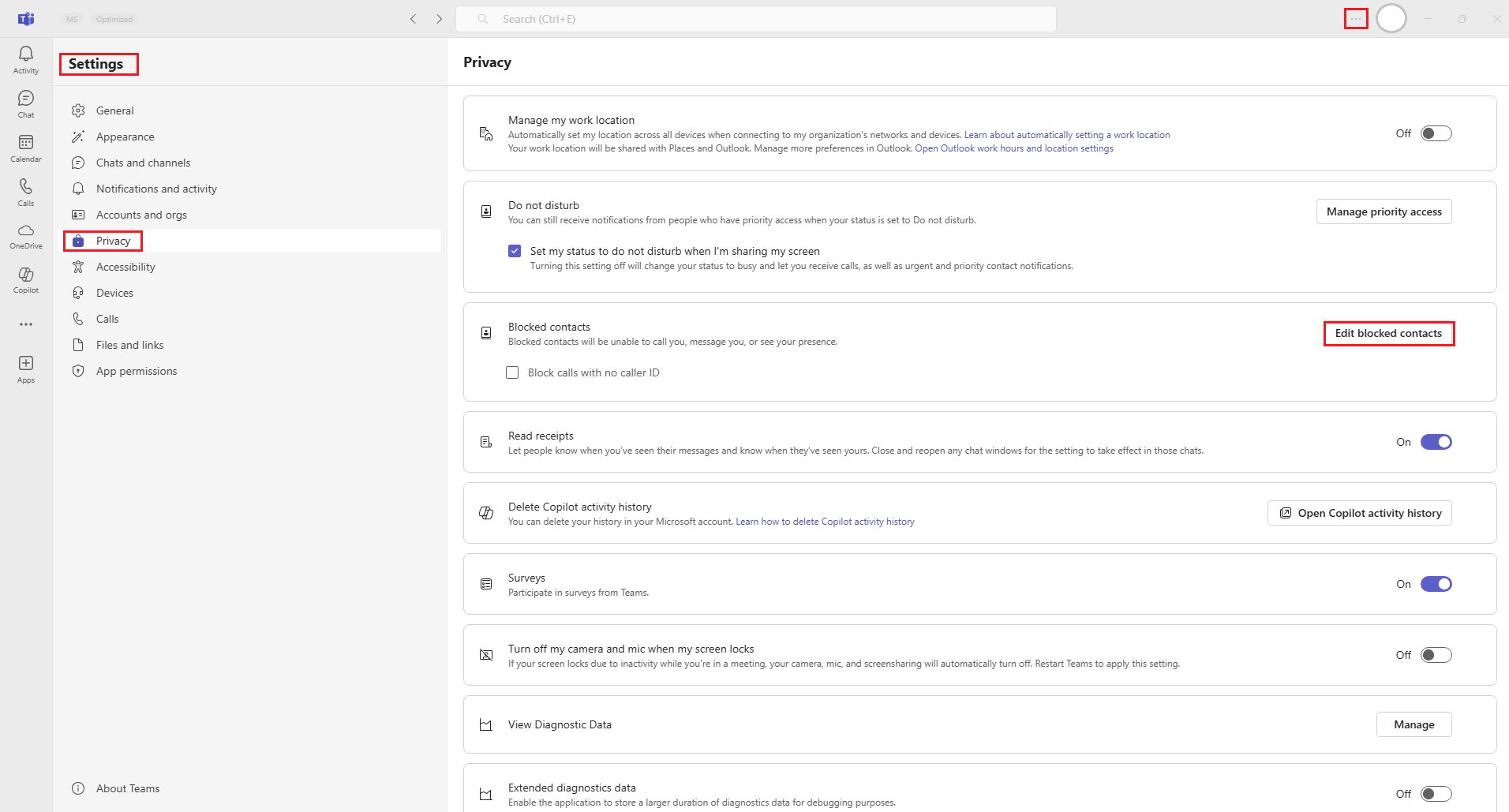Open the profile avatar menu
The image size is (1509, 812).
pyautogui.click(x=1391, y=19)
